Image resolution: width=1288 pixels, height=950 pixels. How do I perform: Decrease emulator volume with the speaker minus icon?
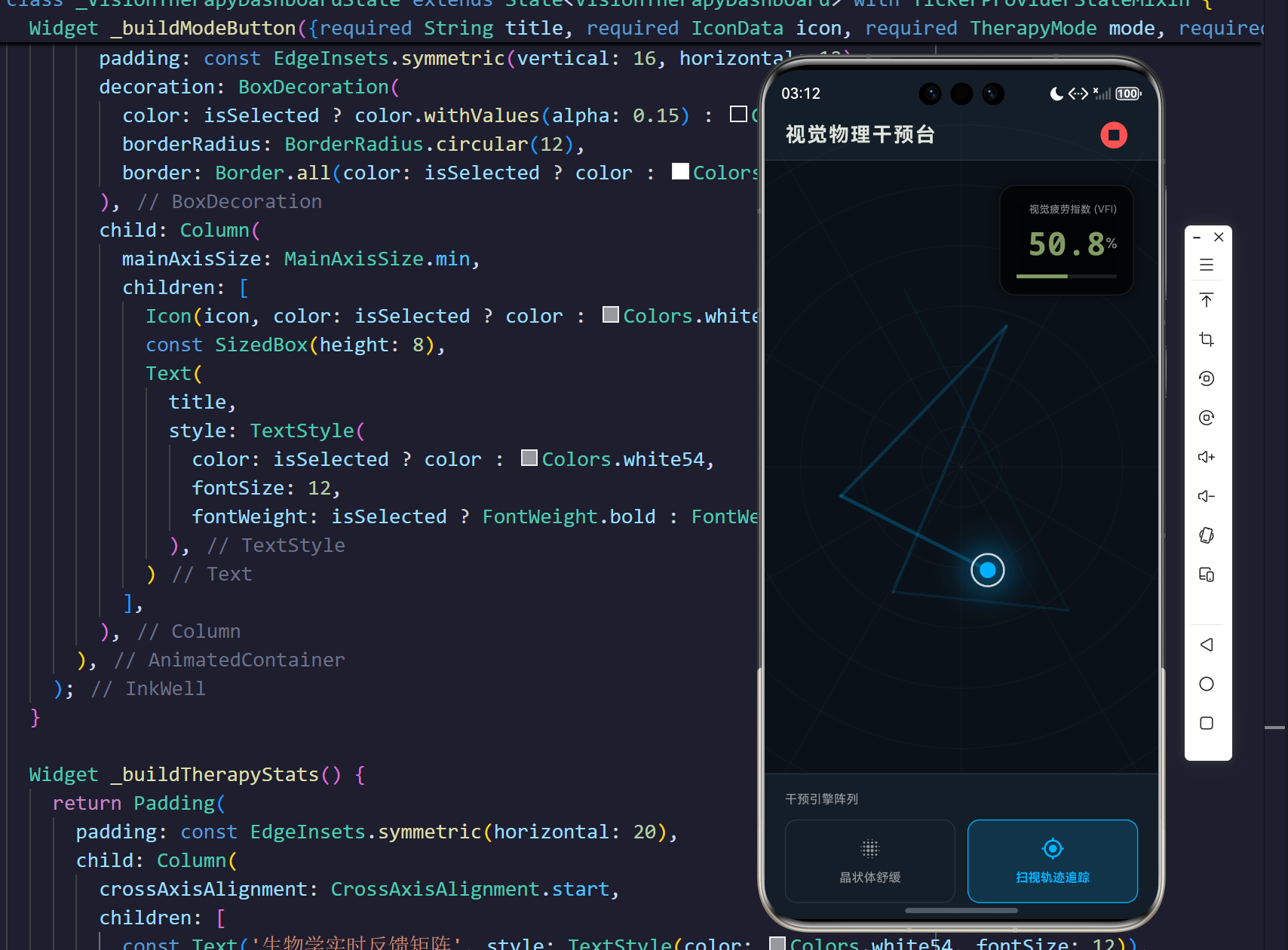coord(1207,496)
